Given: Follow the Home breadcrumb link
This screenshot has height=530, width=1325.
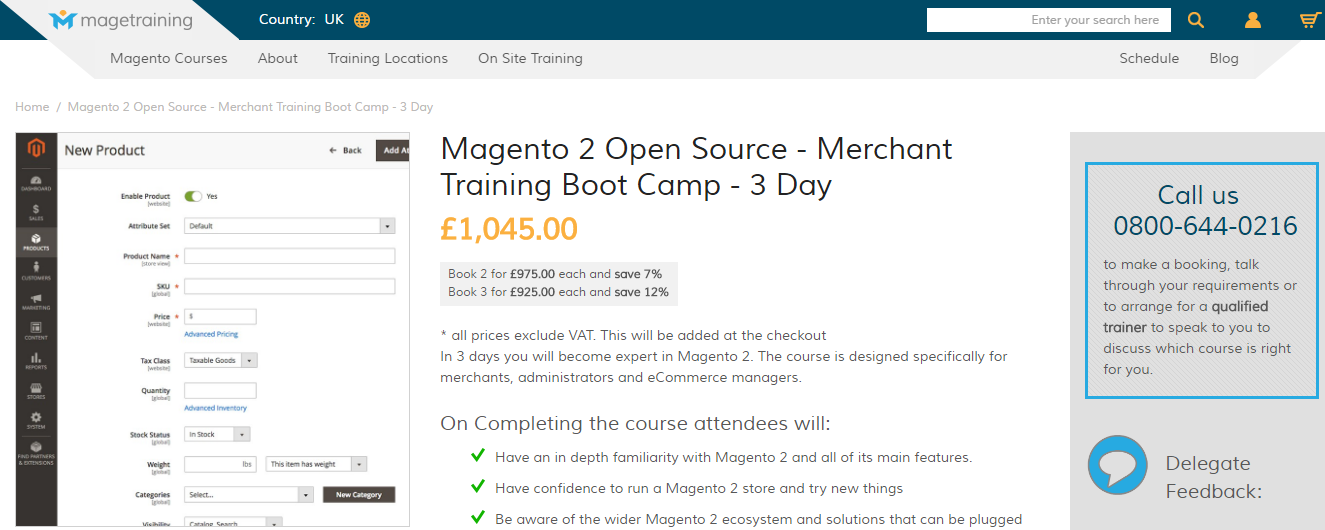Looking at the screenshot, I should [x=32, y=107].
